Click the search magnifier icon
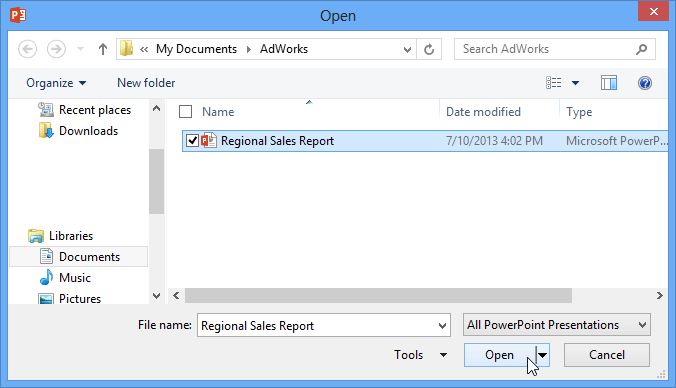The width and height of the screenshot is (676, 388). pos(642,49)
